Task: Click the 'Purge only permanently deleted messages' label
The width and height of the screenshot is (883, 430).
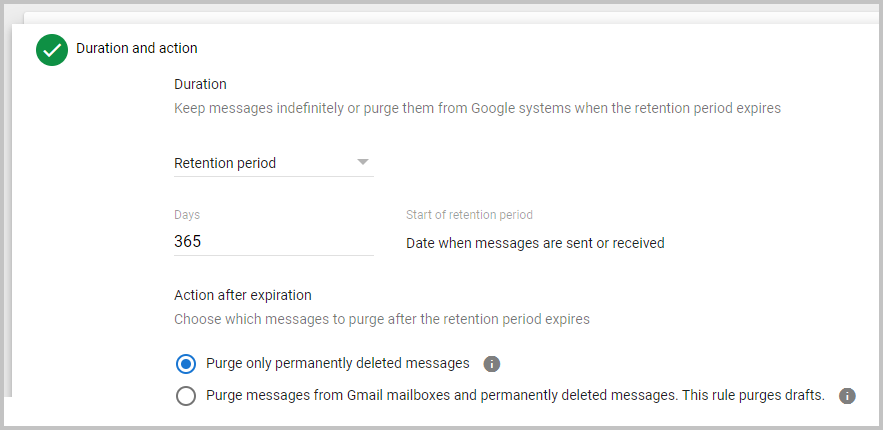Action: pyautogui.click(x=337, y=363)
